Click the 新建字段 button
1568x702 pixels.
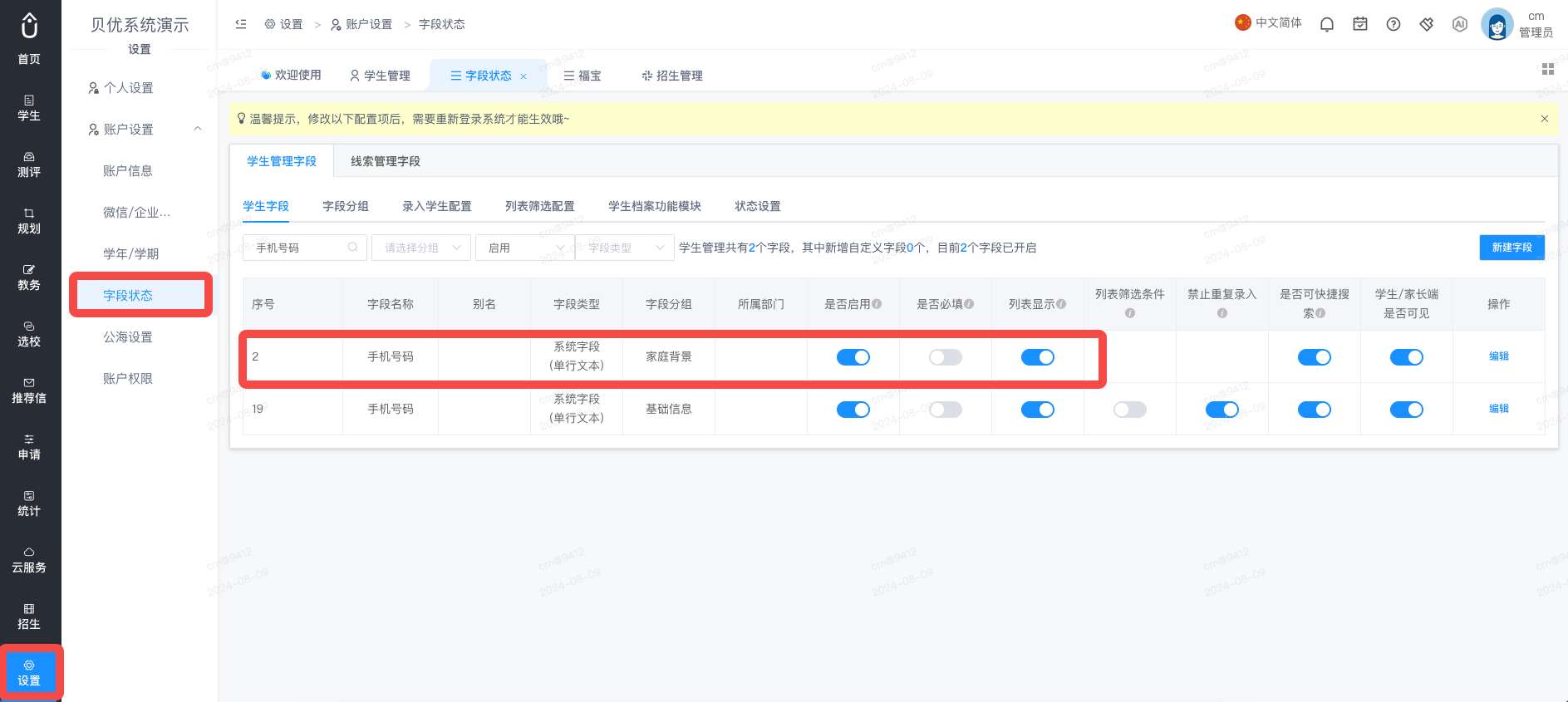(x=1511, y=248)
